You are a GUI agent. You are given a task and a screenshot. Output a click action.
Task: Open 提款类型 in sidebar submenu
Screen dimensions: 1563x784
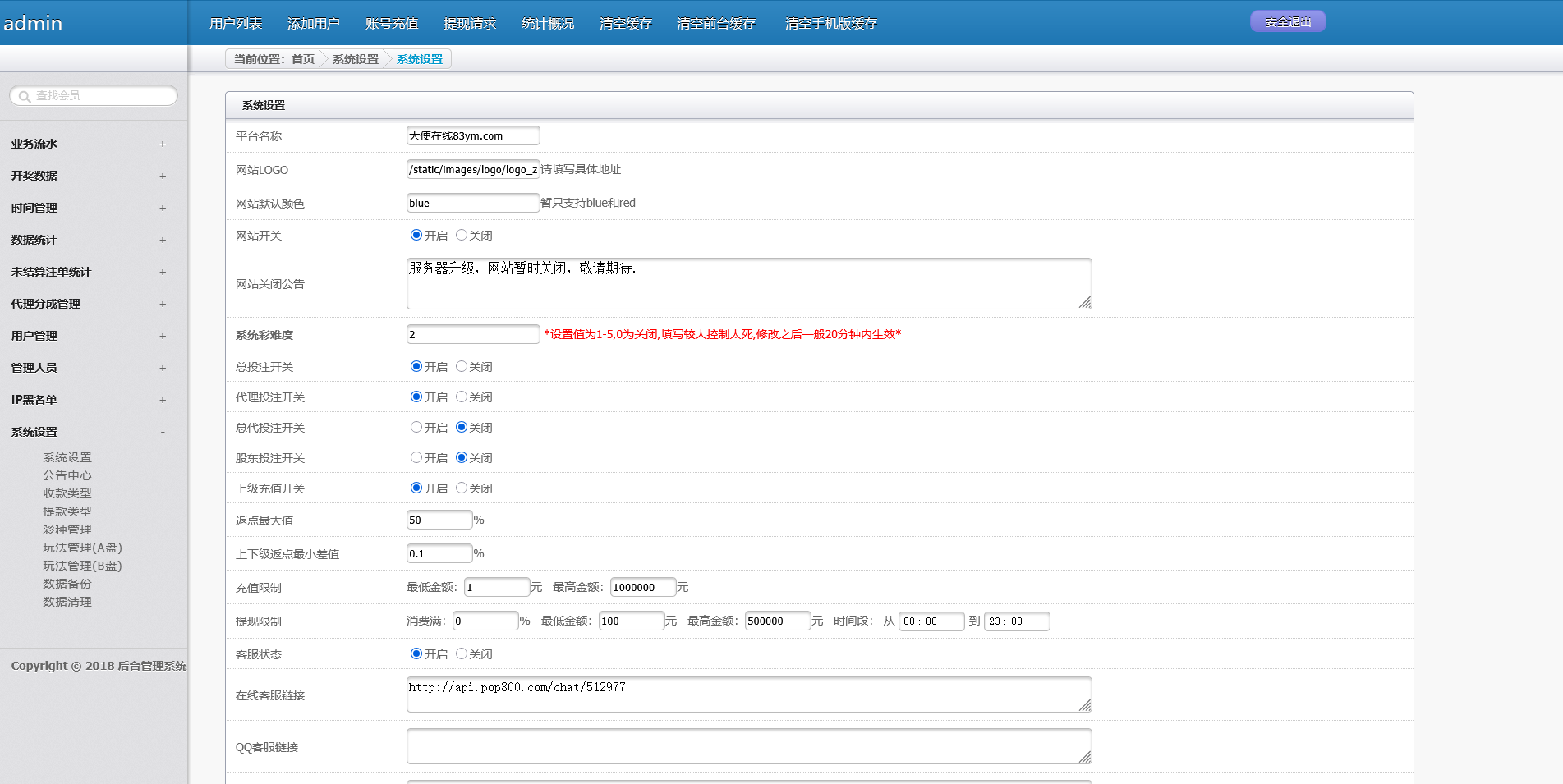pyautogui.click(x=67, y=511)
